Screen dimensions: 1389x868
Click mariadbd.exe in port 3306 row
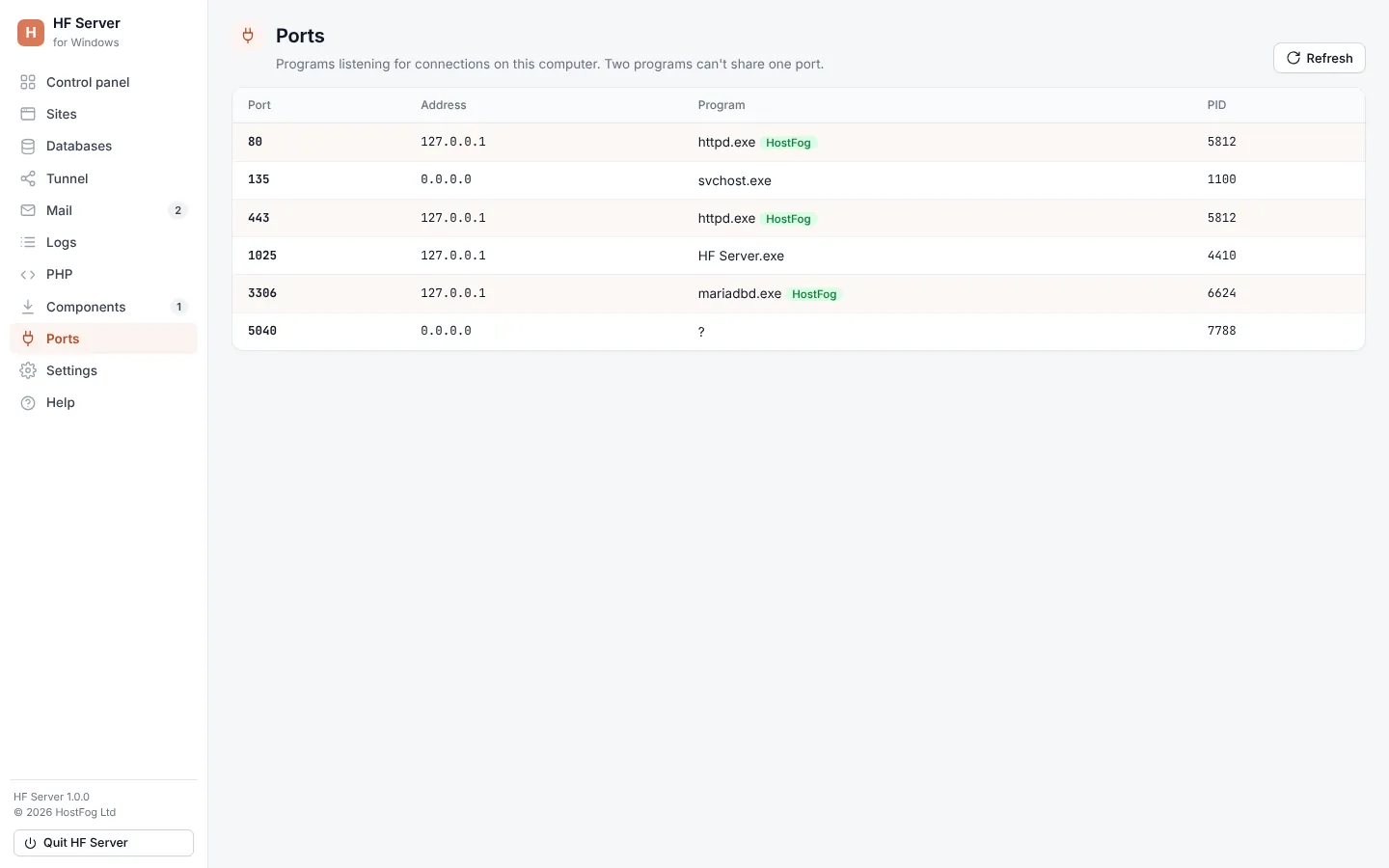click(x=740, y=293)
